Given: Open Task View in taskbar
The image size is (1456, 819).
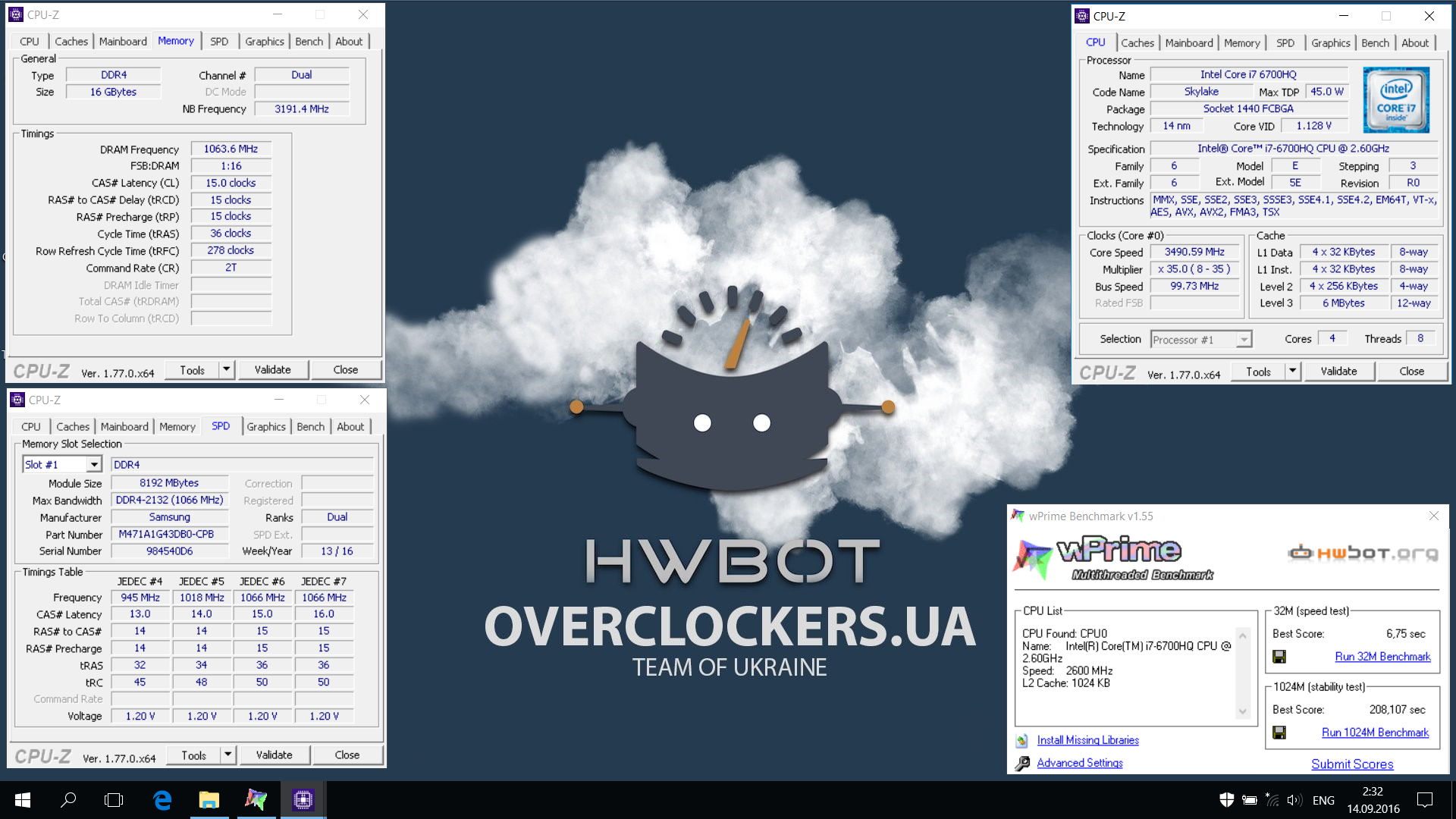Looking at the screenshot, I should 114,799.
